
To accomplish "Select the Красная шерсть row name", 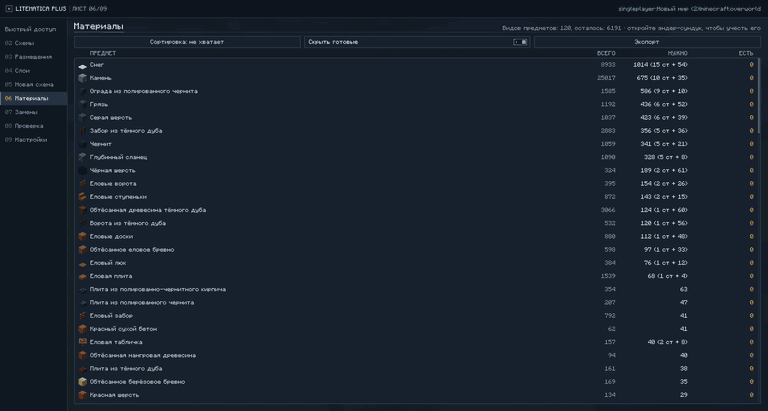I will pyautogui.click(x=114, y=395).
